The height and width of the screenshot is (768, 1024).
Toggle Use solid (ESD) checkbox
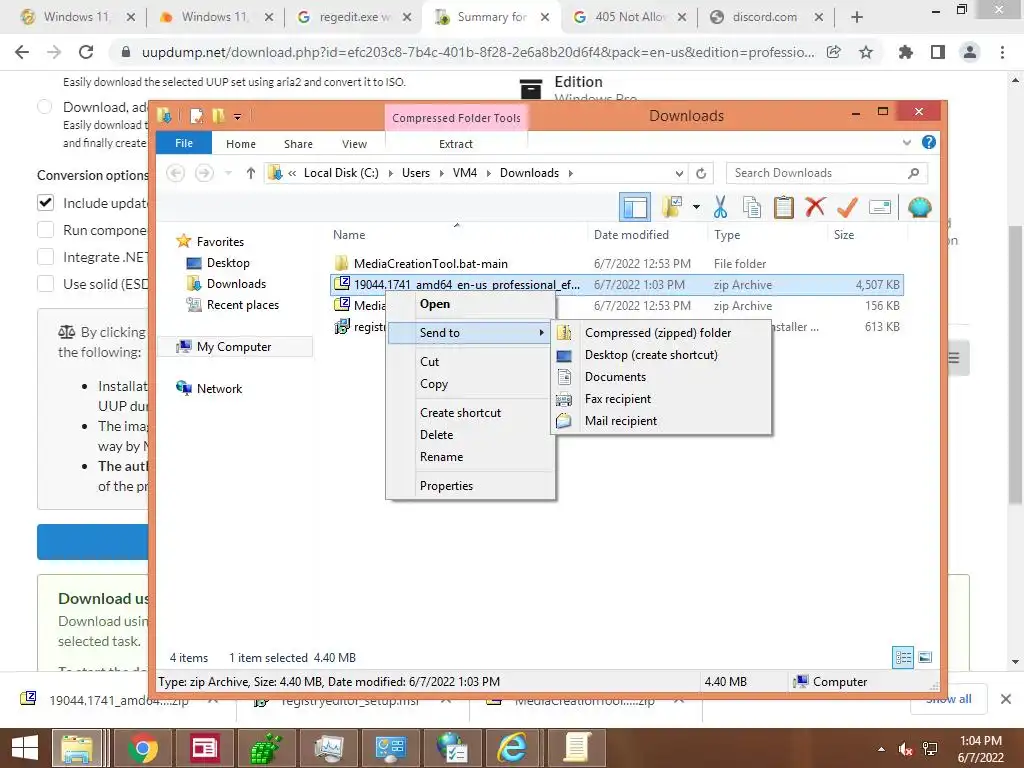45,283
